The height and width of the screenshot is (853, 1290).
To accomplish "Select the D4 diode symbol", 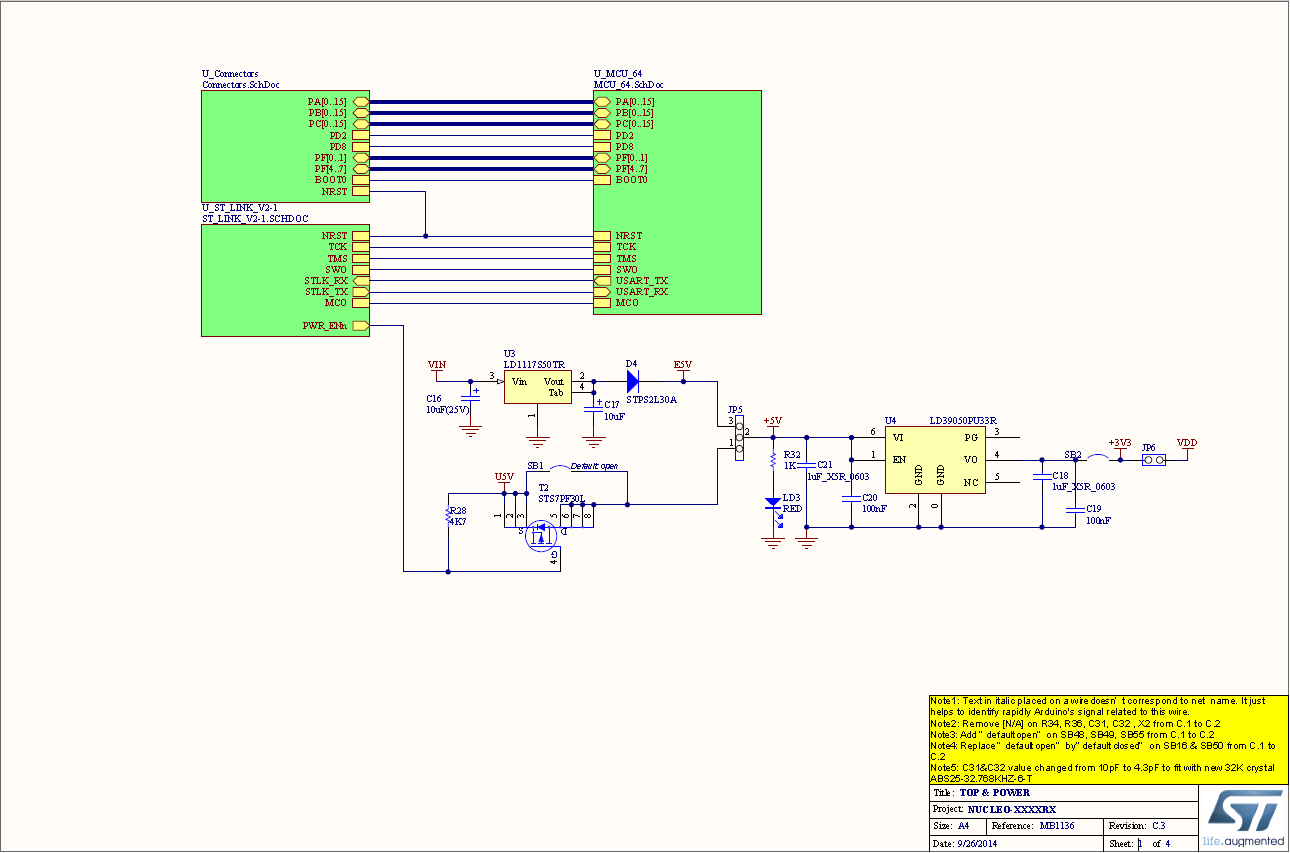I will [x=633, y=381].
